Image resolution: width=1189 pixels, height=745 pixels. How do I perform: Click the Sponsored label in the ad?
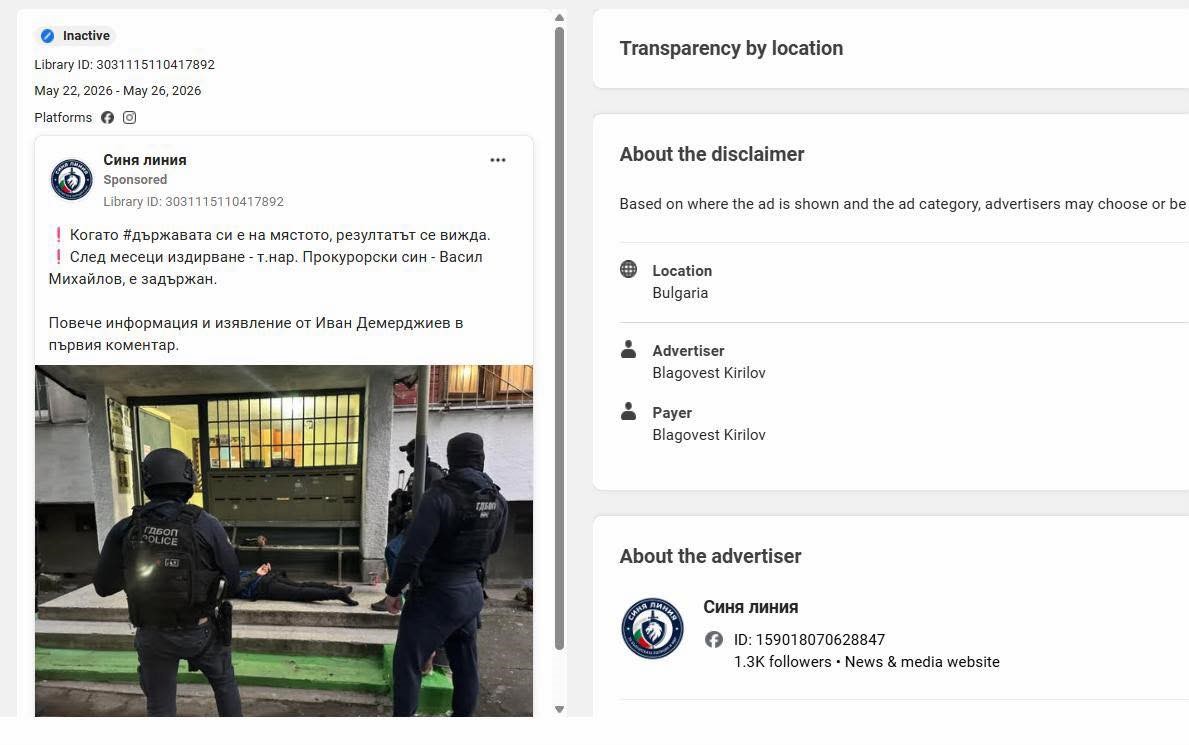[135, 180]
